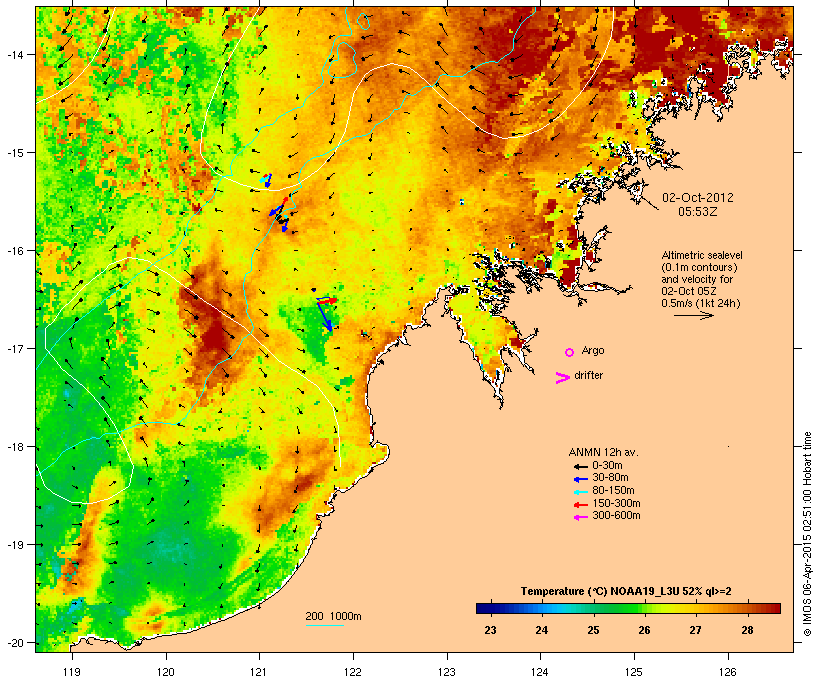Click the colorbar tick label 23

(490, 630)
